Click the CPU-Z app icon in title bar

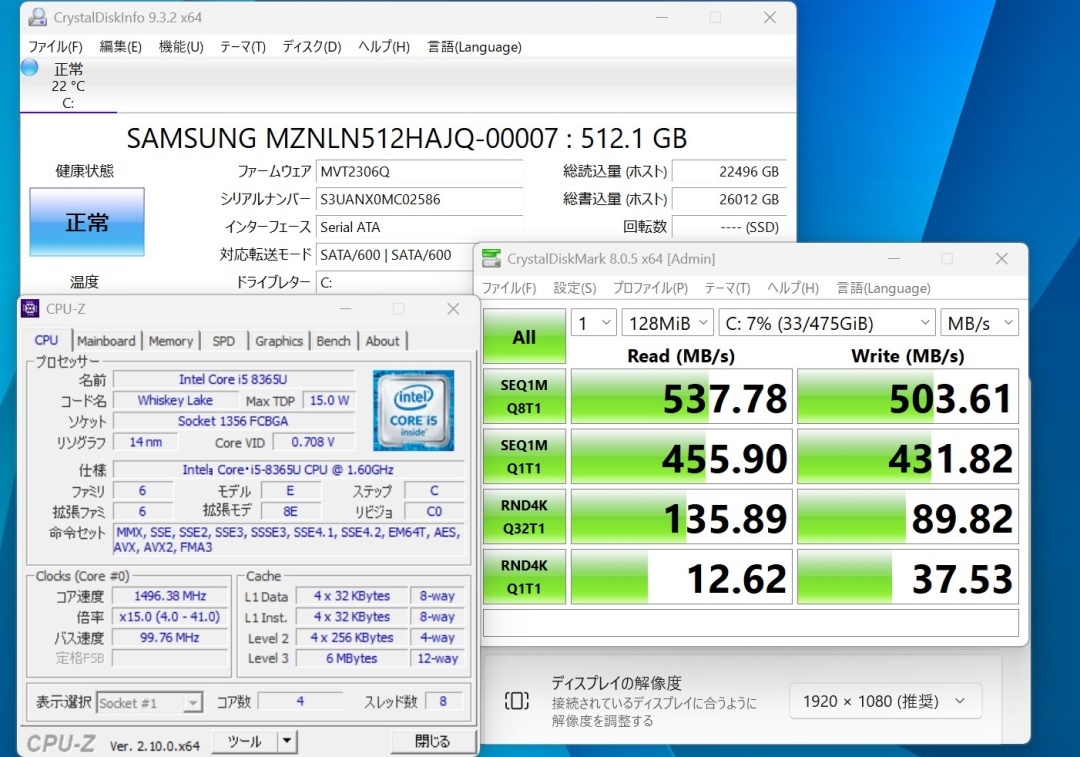[x=30, y=309]
